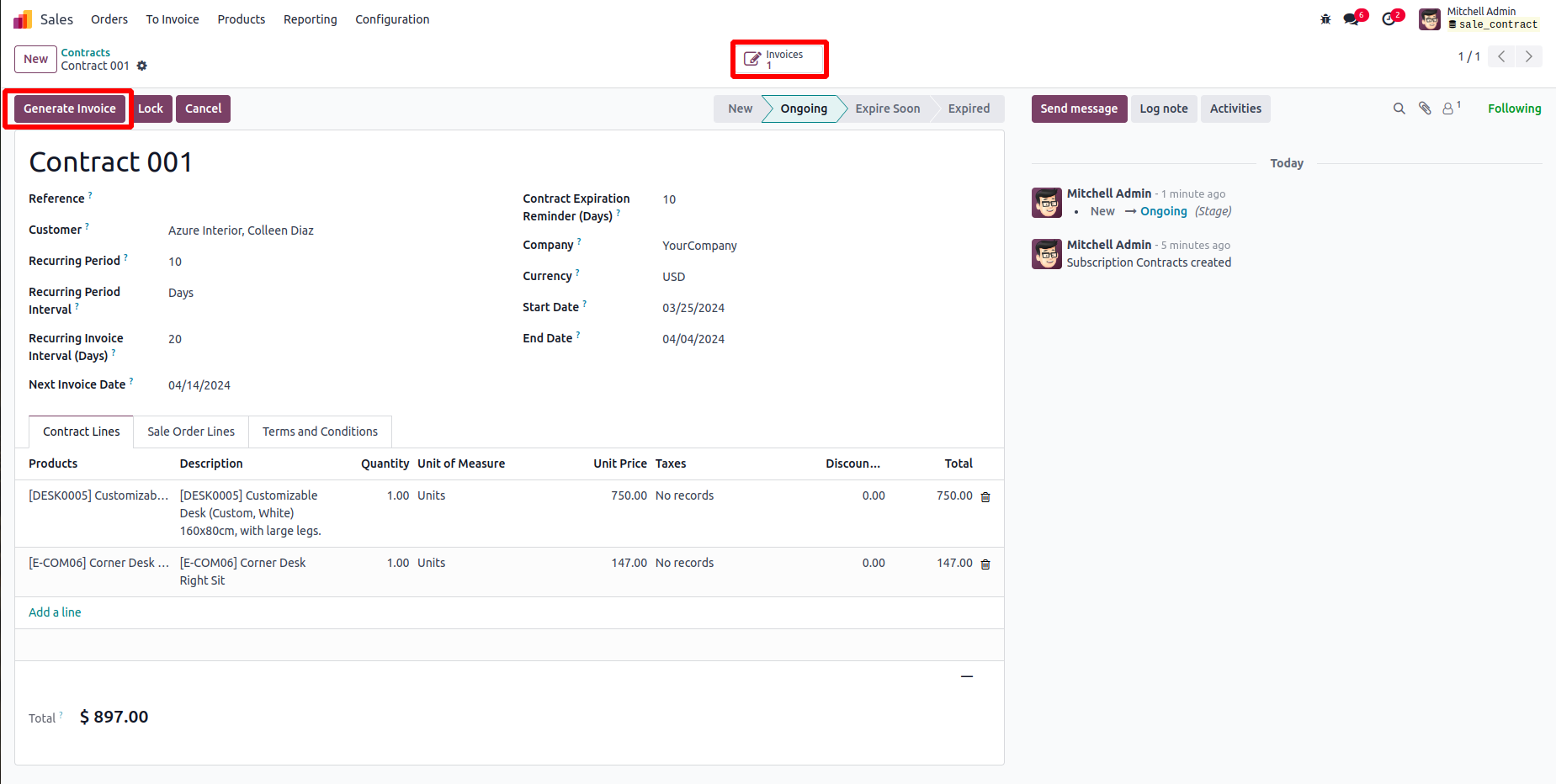Delete the E-COM06 Corner Desk line
Image resolution: width=1556 pixels, height=784 pixels.
click(985, 564)
